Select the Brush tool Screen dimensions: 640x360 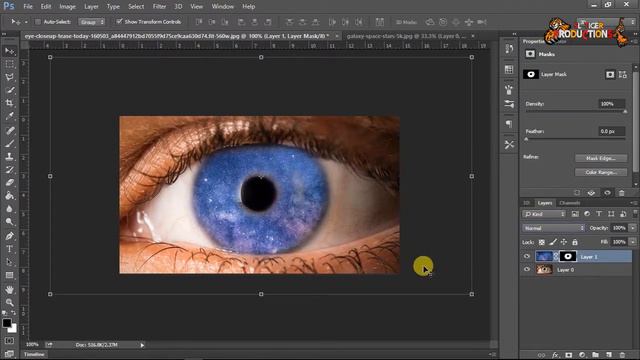pyautogui.click(x=9, y=144)
